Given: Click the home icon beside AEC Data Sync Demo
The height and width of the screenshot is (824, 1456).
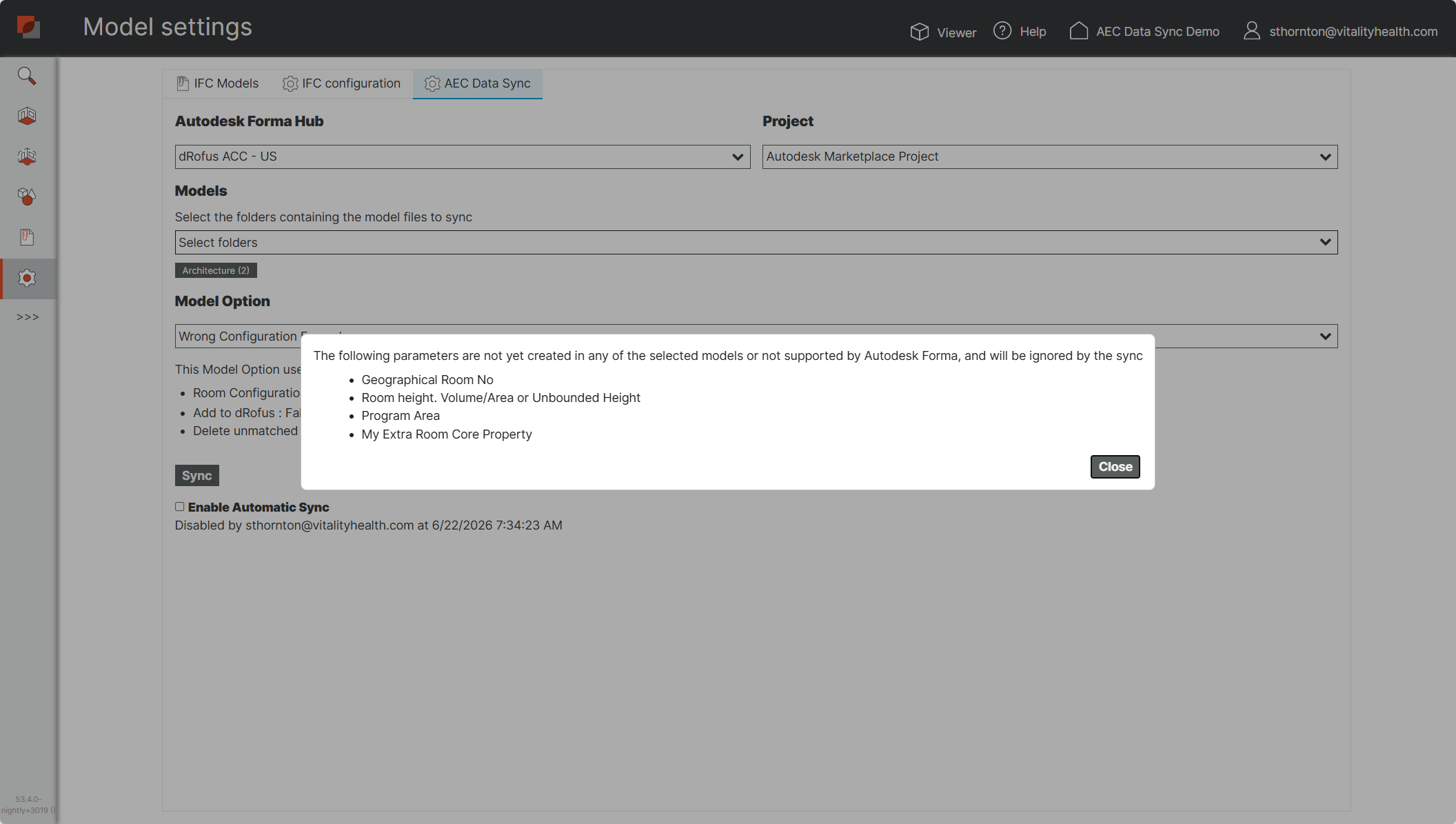Looking at the screenshot, I should 1079,31.
